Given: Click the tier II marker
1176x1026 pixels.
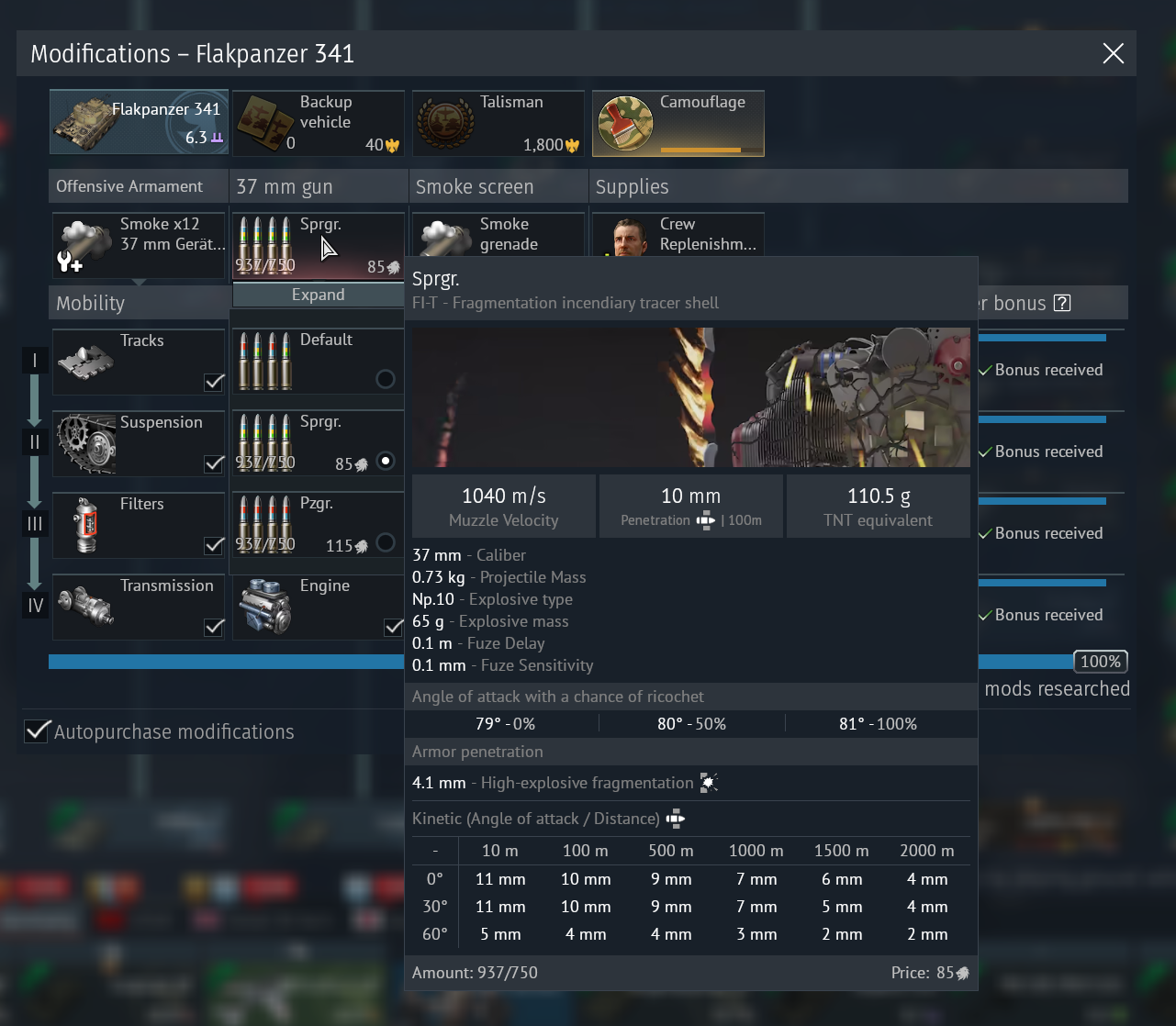Looking at the screenshot, I should tap(35, 441).
